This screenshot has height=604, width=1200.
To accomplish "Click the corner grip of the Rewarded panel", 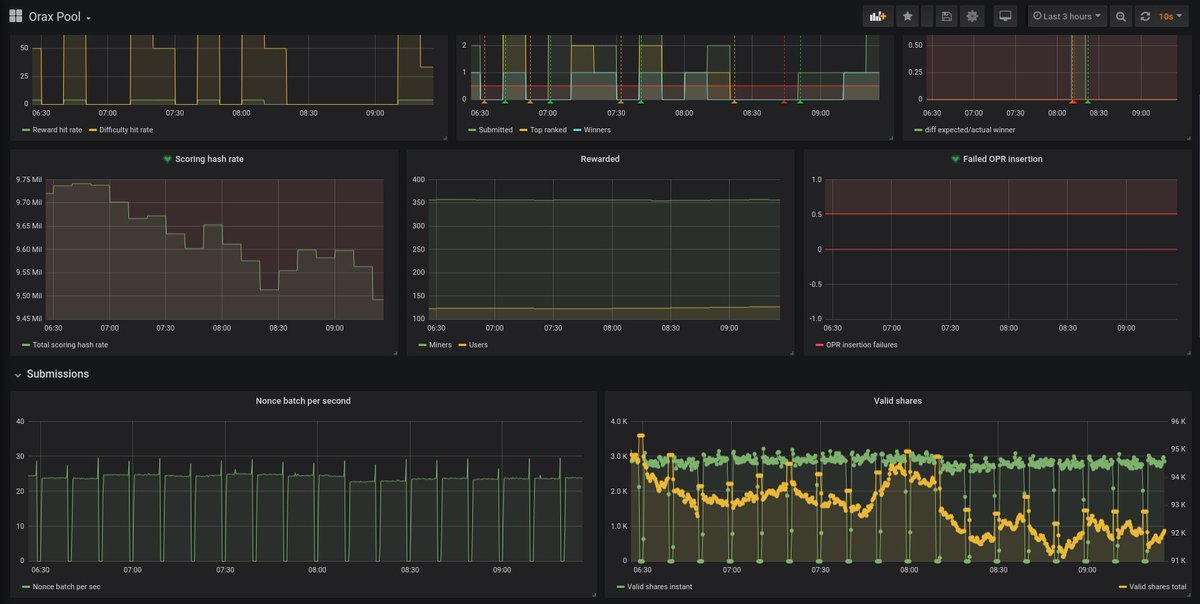I will click(790, 353).
